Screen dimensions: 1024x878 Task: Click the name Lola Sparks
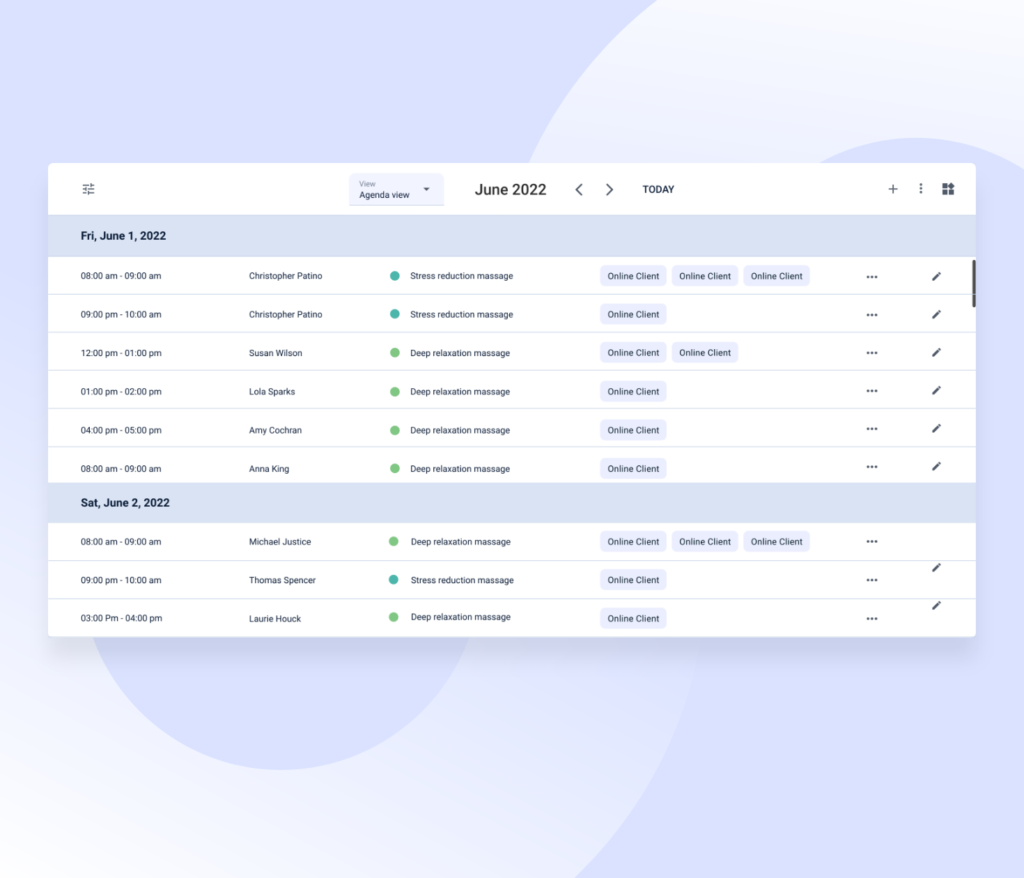coord(272,391)
